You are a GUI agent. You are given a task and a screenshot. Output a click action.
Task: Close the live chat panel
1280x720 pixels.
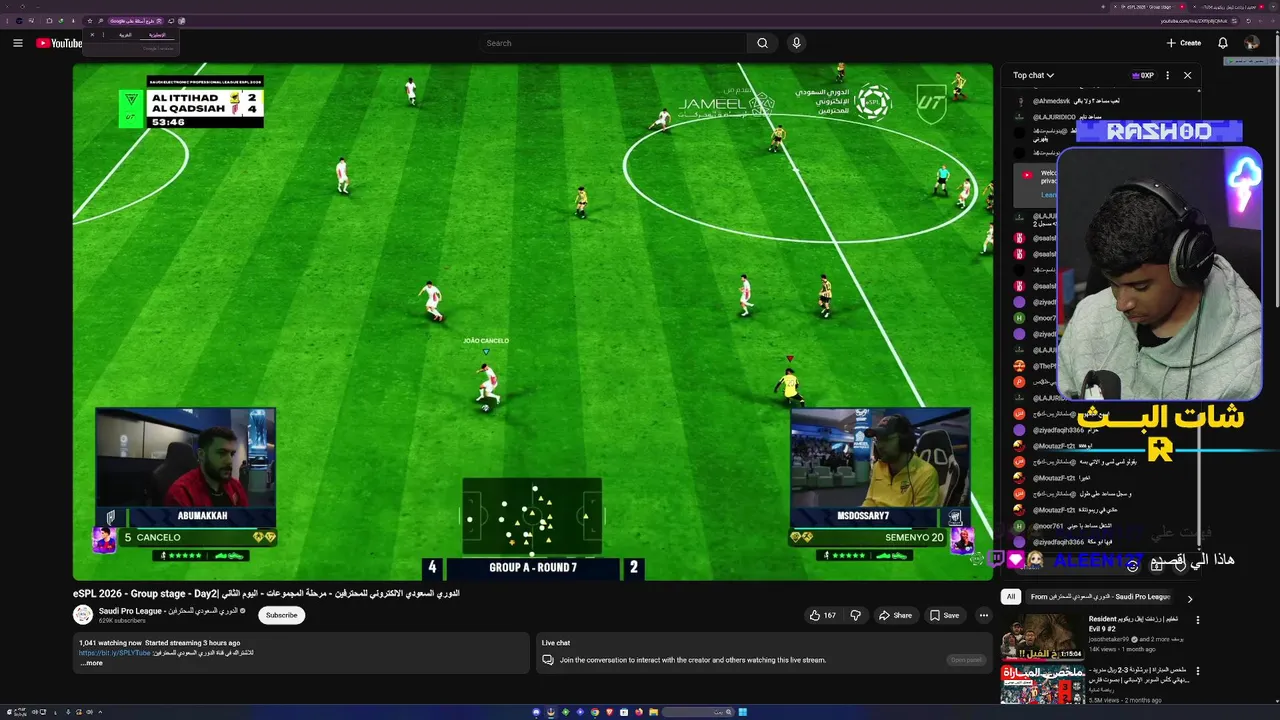(1187, 75)
